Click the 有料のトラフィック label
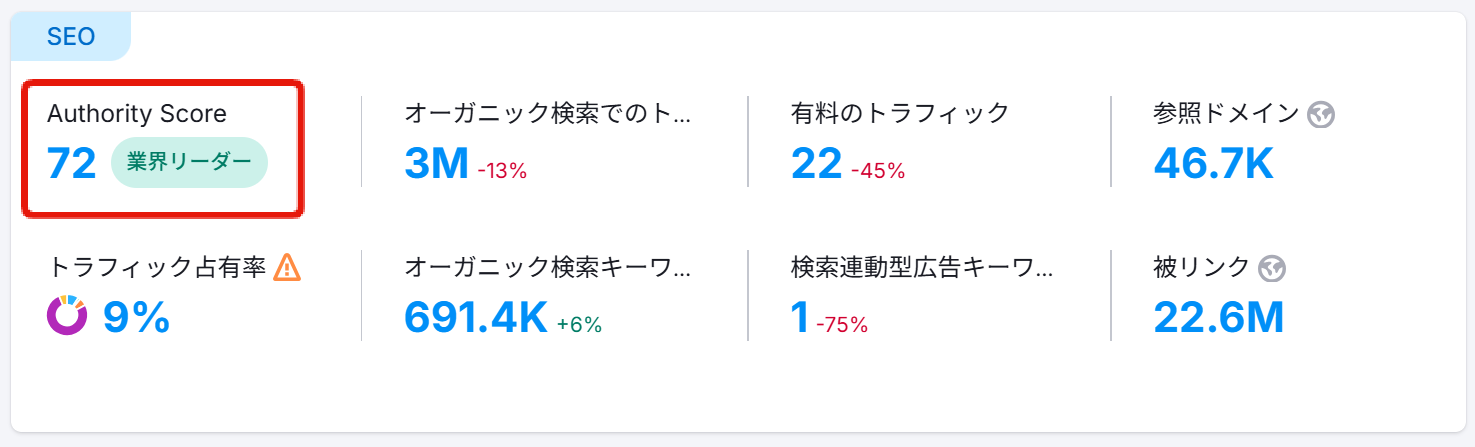Screen dimensions: 1475x447 pyautogui.click(x=899, y=114)
